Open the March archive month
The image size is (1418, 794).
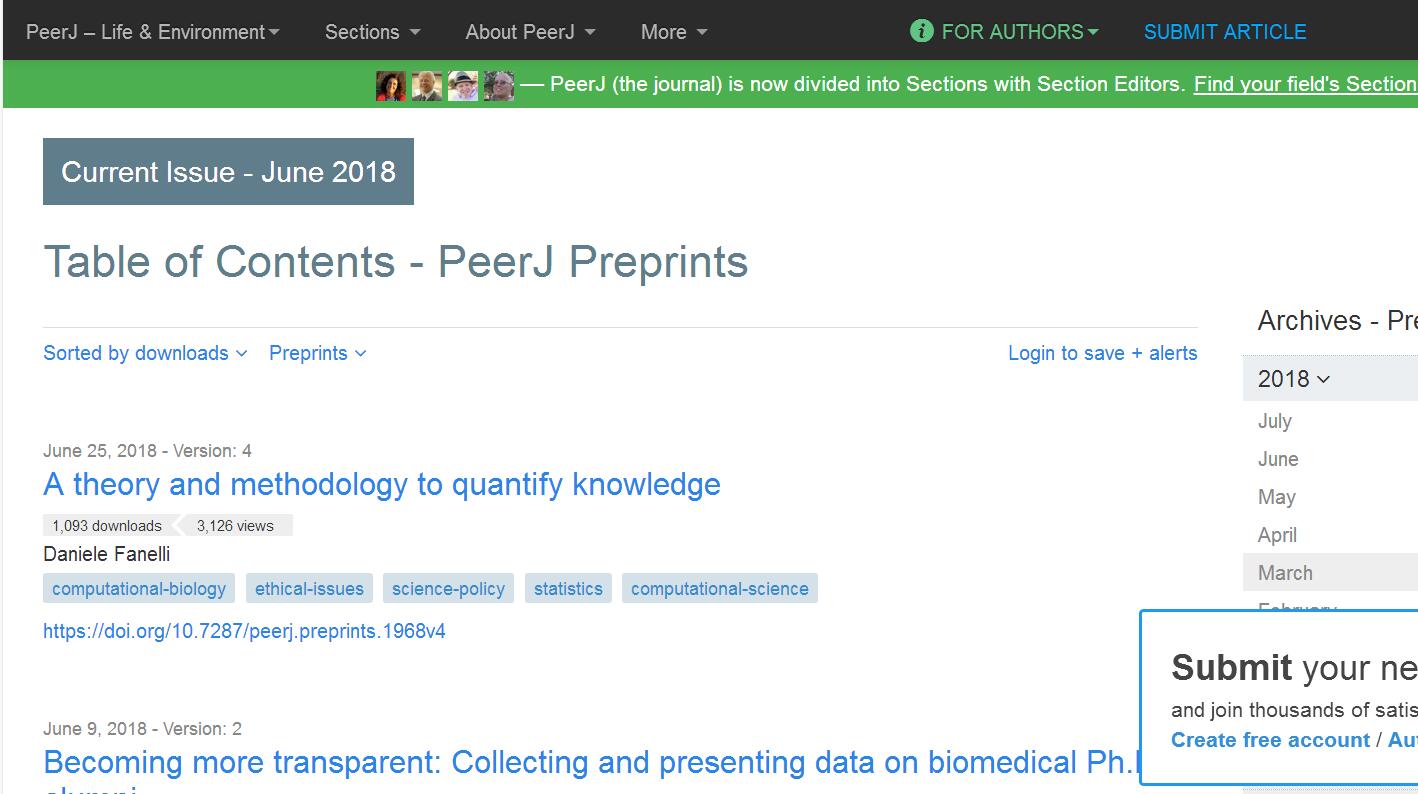click(1285, 573)
